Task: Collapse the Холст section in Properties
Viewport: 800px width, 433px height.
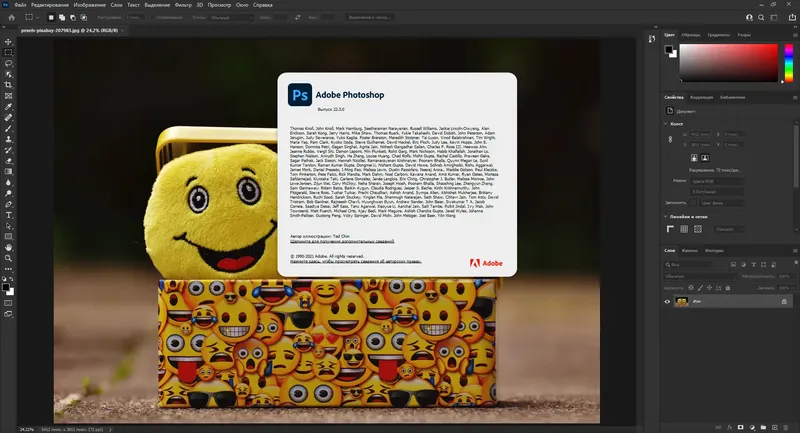Action: [x=666, y=123]
